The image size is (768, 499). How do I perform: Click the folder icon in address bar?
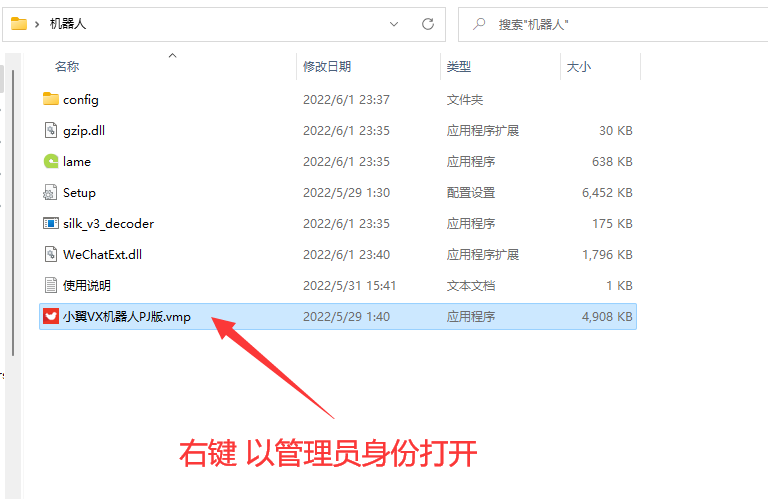[x=19, y=23]
